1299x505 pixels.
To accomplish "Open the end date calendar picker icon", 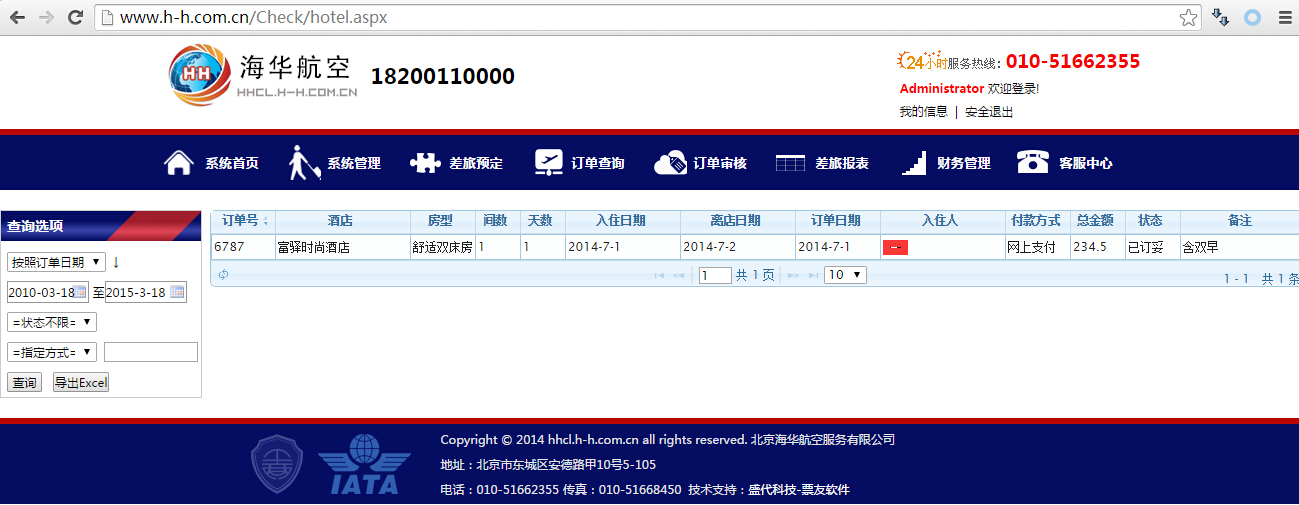I will (x=178, y=292).
